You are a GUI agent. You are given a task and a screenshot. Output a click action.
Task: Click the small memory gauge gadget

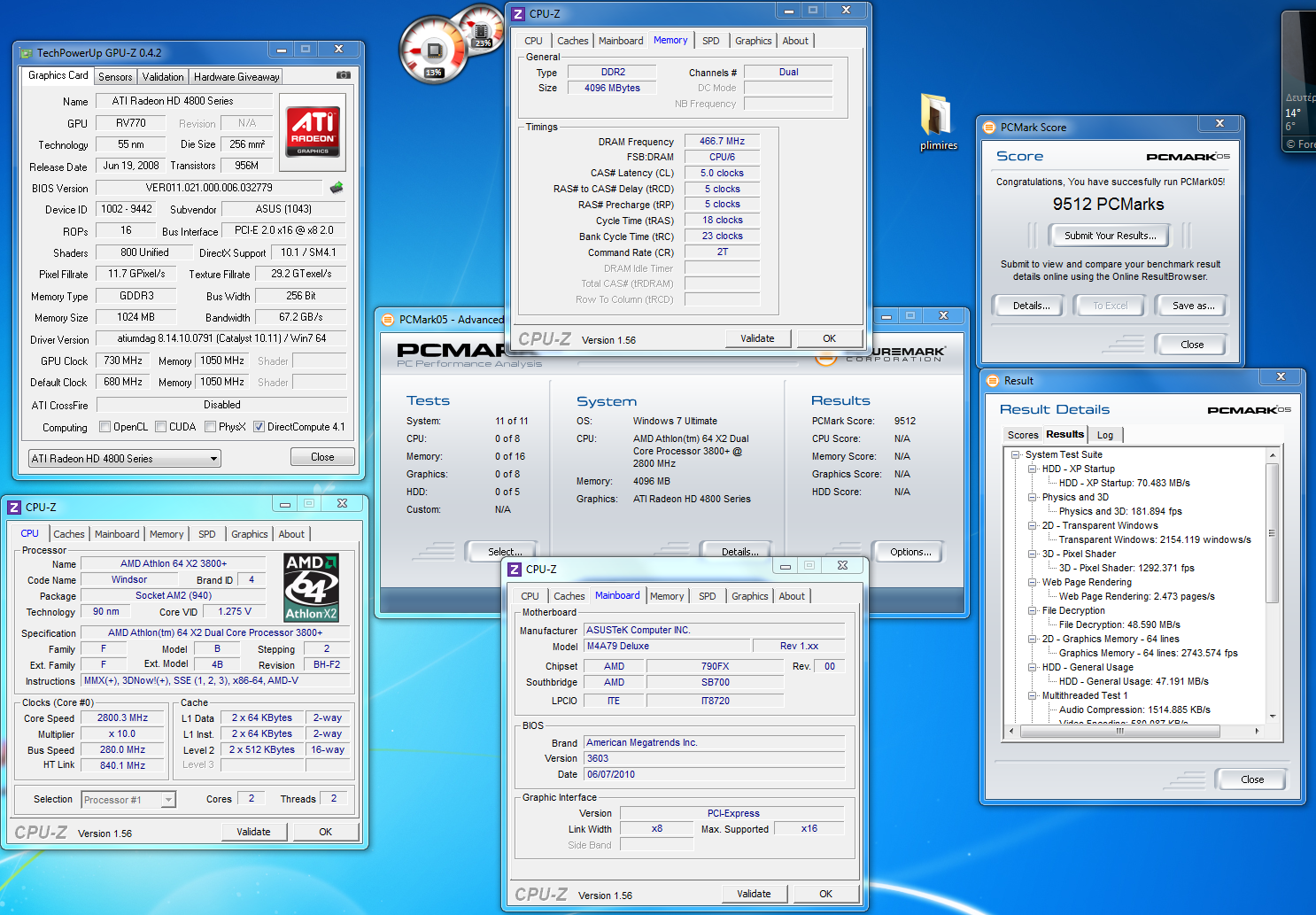tap(481, 31)
